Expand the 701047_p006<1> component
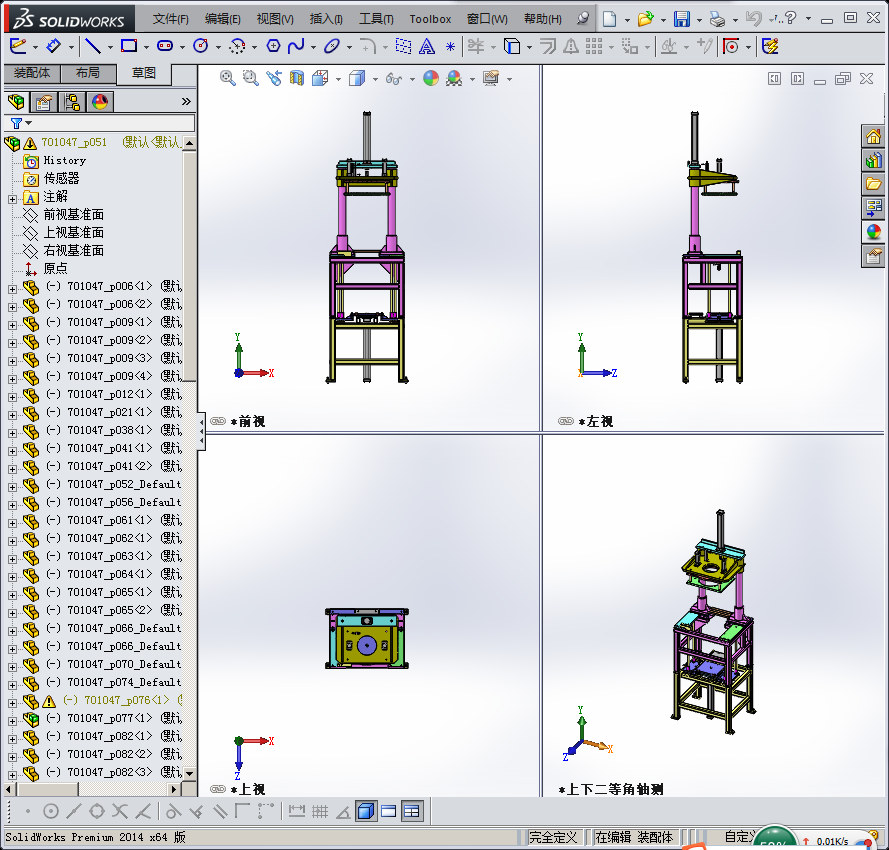The image size is (889, 850). point(12,289)
